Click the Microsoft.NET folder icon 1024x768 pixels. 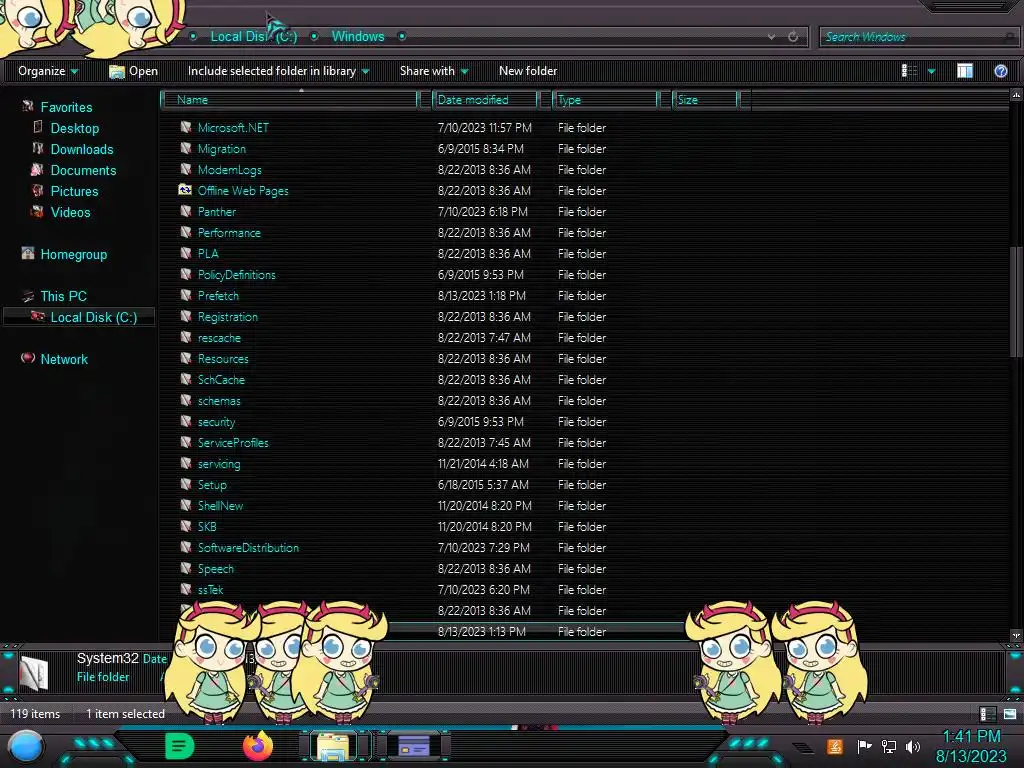[185, 127]
